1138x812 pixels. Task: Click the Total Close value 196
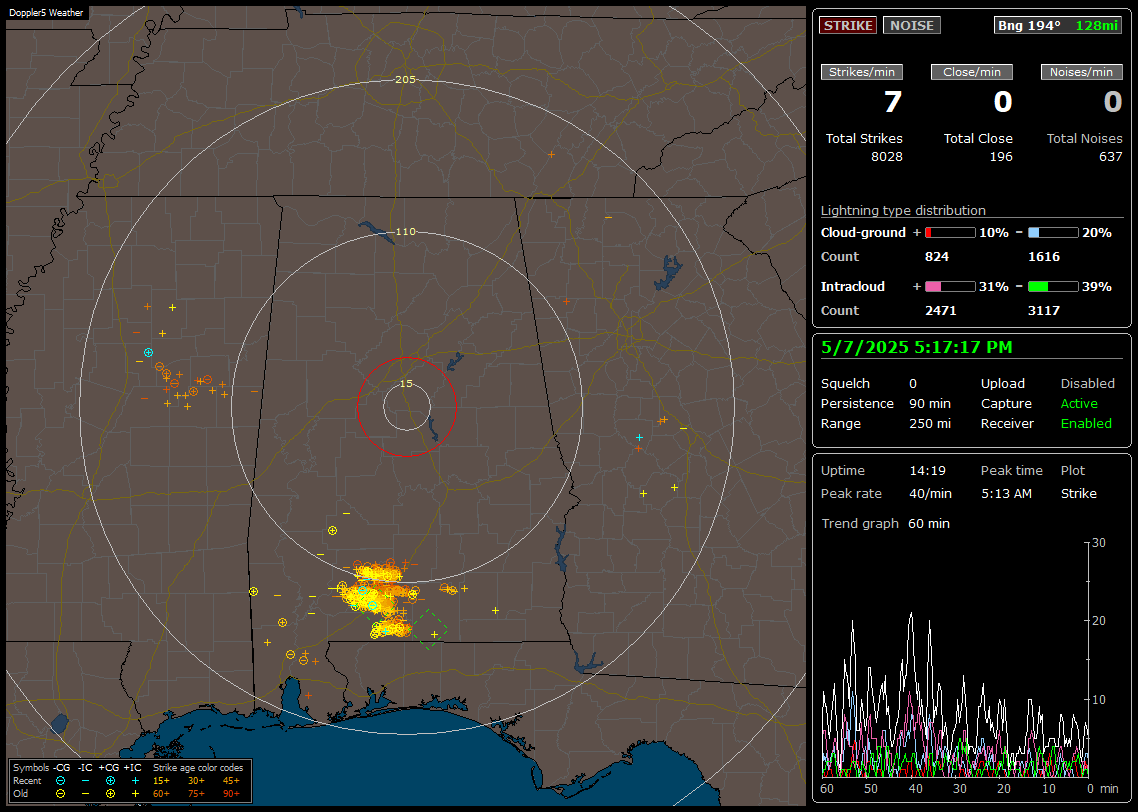pos(1001,157)
